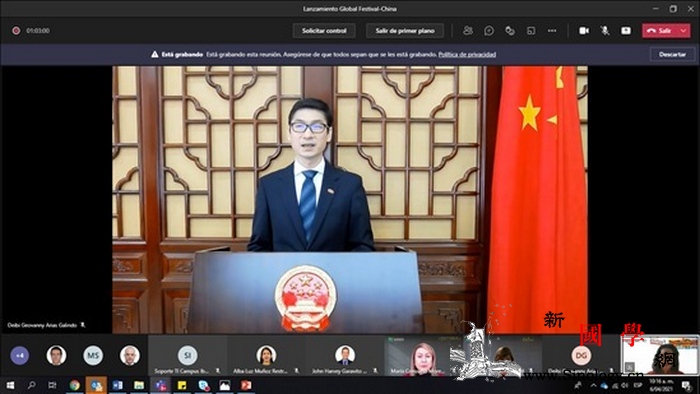700x394 pixels.
Task: Switch to Microsoft Teams taskbar icon
Action: pyautogui.click(x=160, y=385)
